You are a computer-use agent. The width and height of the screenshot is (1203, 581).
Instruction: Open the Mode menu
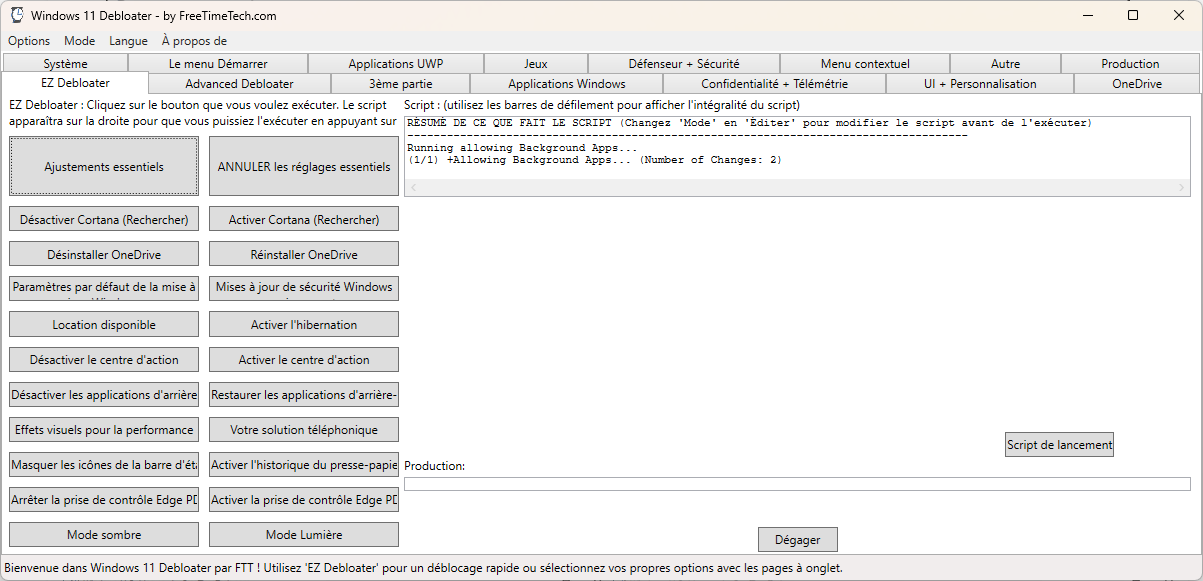coord(80,41)
